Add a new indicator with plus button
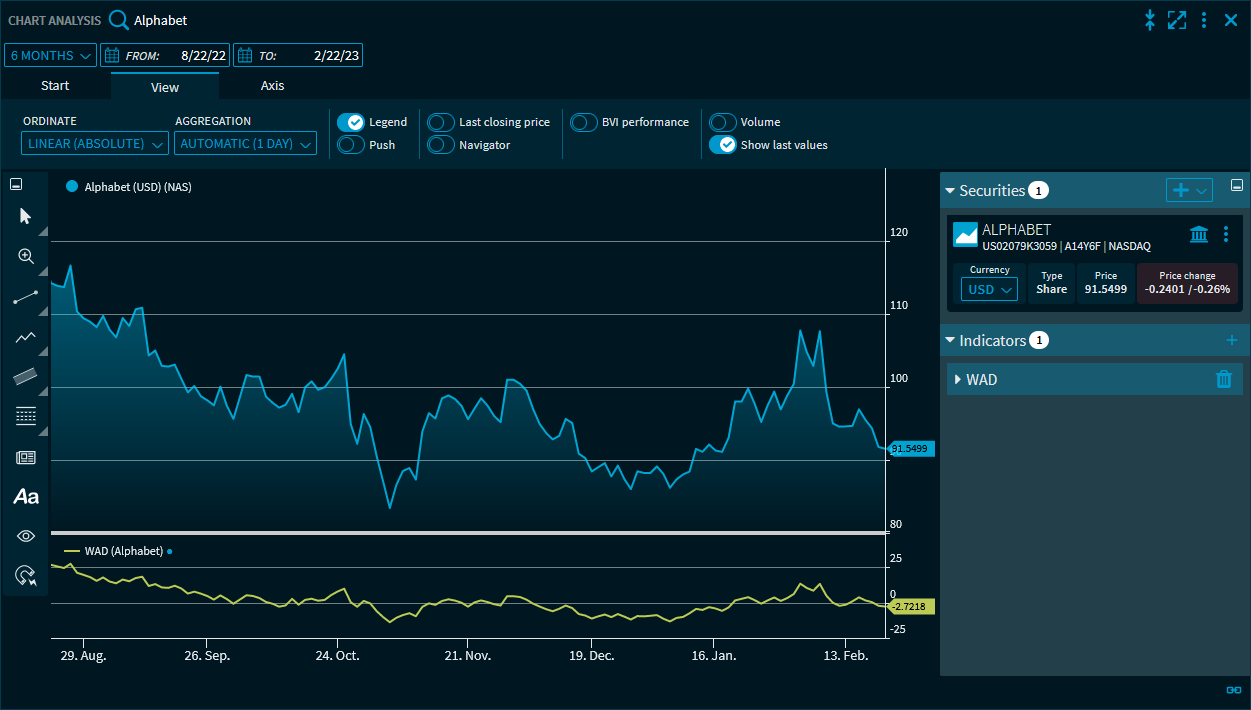The width and height of the screenshot is (1251, 710). 1231,340
